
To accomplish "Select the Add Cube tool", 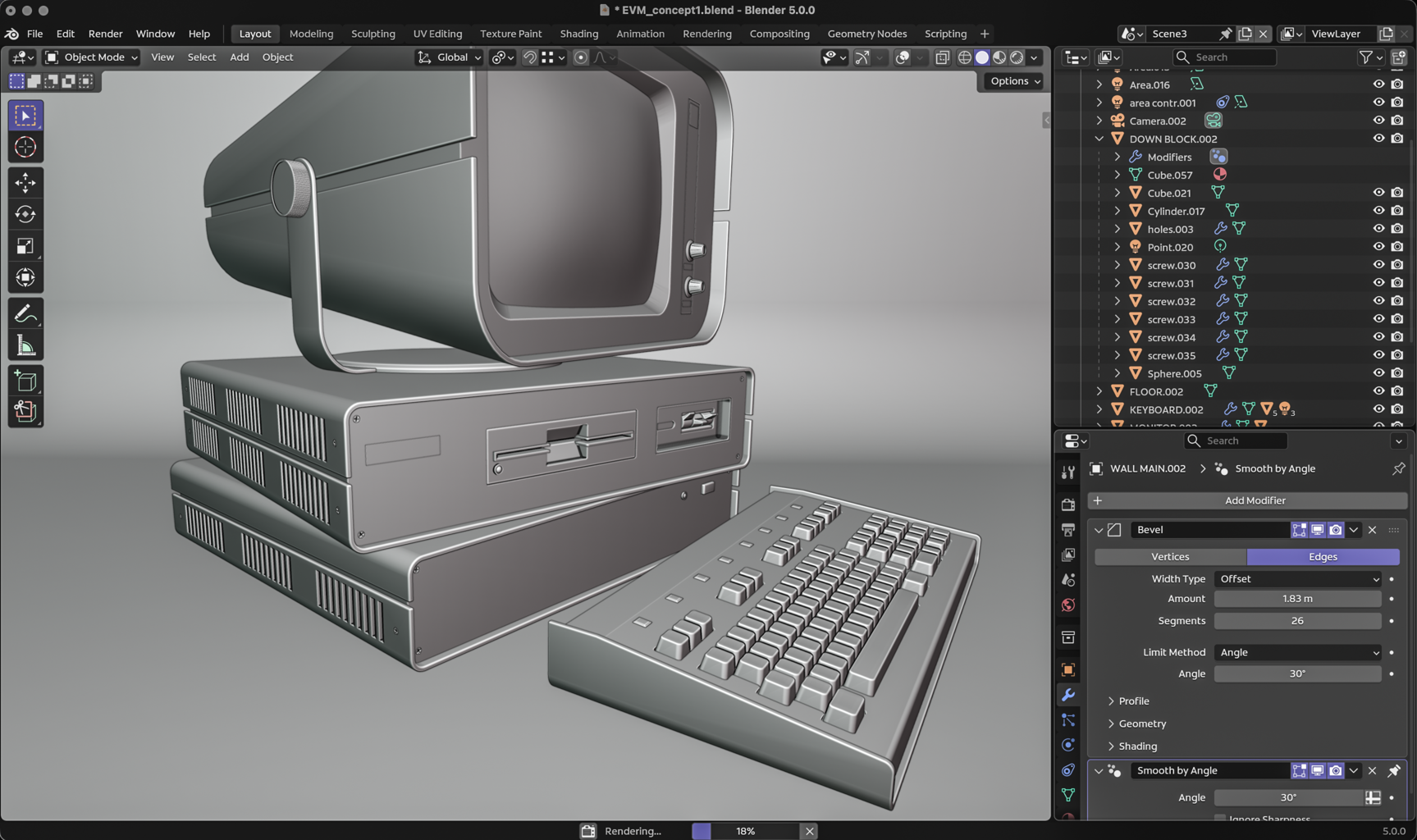I will pyautogui.click(x=25, y=381).
